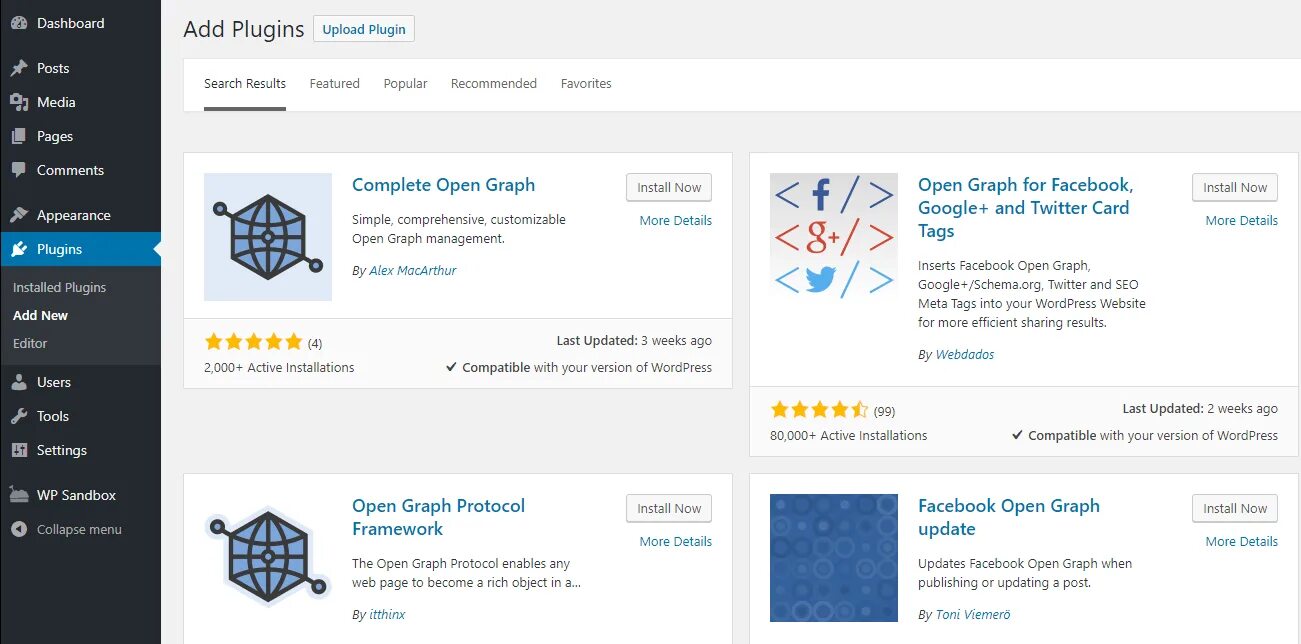Viewport: 1301px width, 644px height.
Task: Click author link Alex MacArthur
Action: [x=413, y=270]
